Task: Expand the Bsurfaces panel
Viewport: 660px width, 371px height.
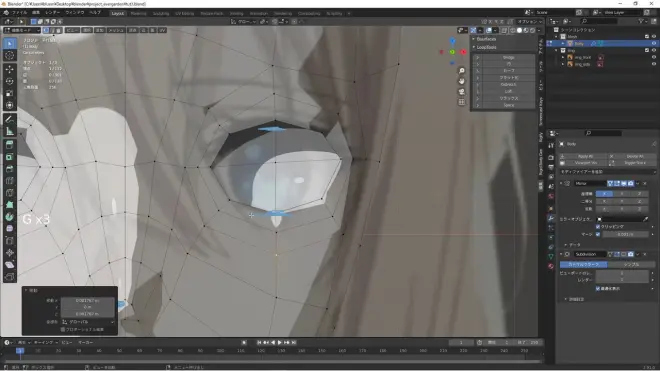Action: pyautogui.click(x=474, y=39)
